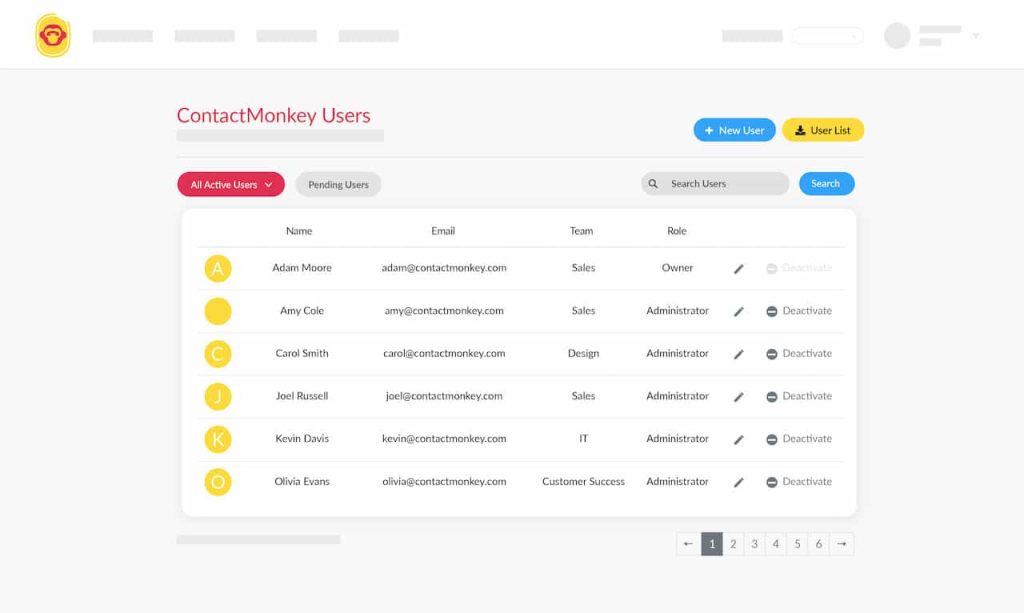Click Adam Moore's 'A' avatar
Image resolution: width=1024 pixels, height=613 pixels.
click(x=218, y=268)
